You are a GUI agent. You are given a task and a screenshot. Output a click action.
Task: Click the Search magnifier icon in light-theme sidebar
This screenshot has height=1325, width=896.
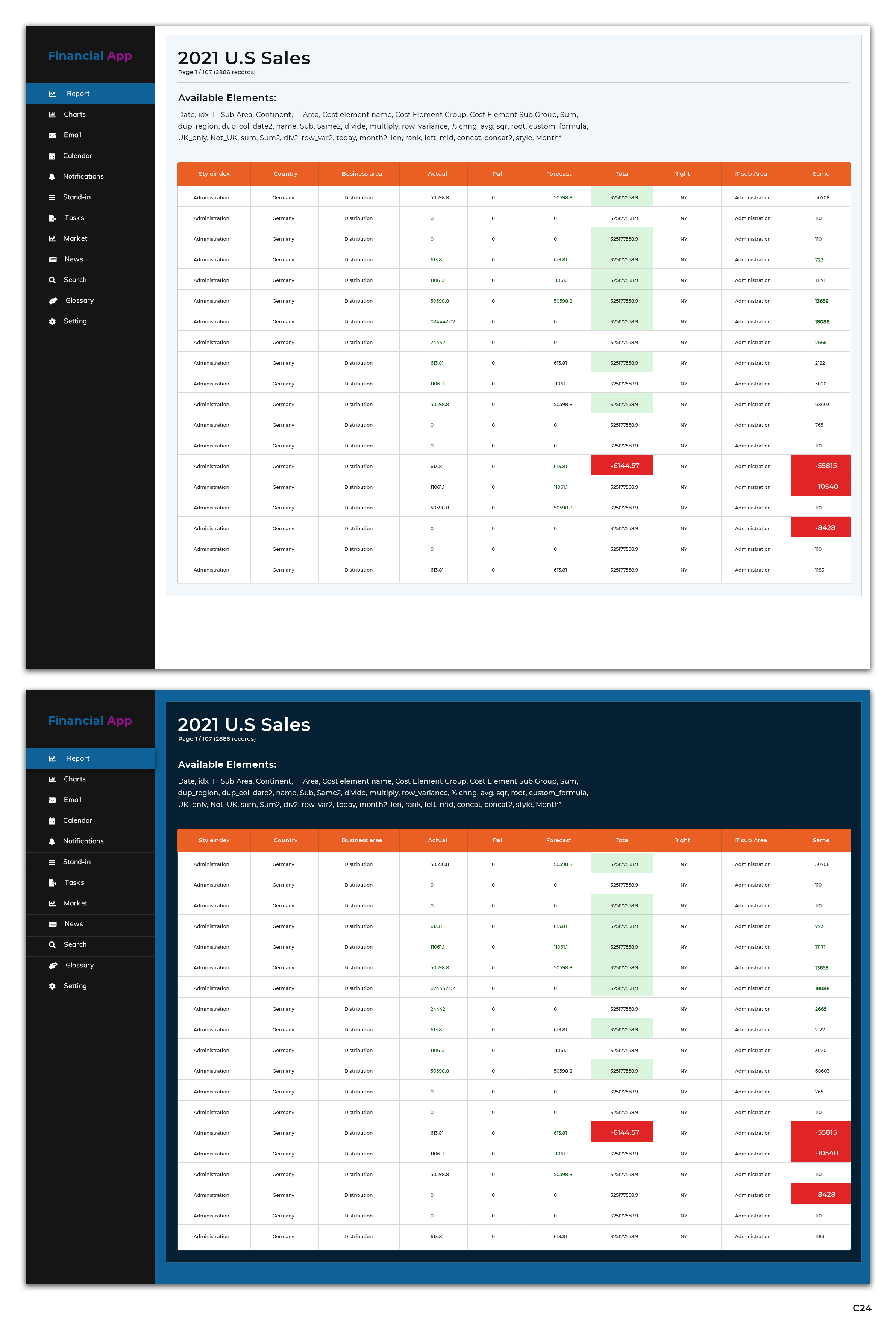(x=52, y=280)
